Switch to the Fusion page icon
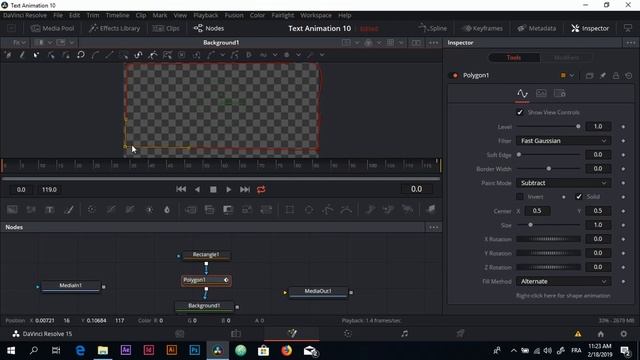This screenshot has width=640, height=360. pos(292,333)
